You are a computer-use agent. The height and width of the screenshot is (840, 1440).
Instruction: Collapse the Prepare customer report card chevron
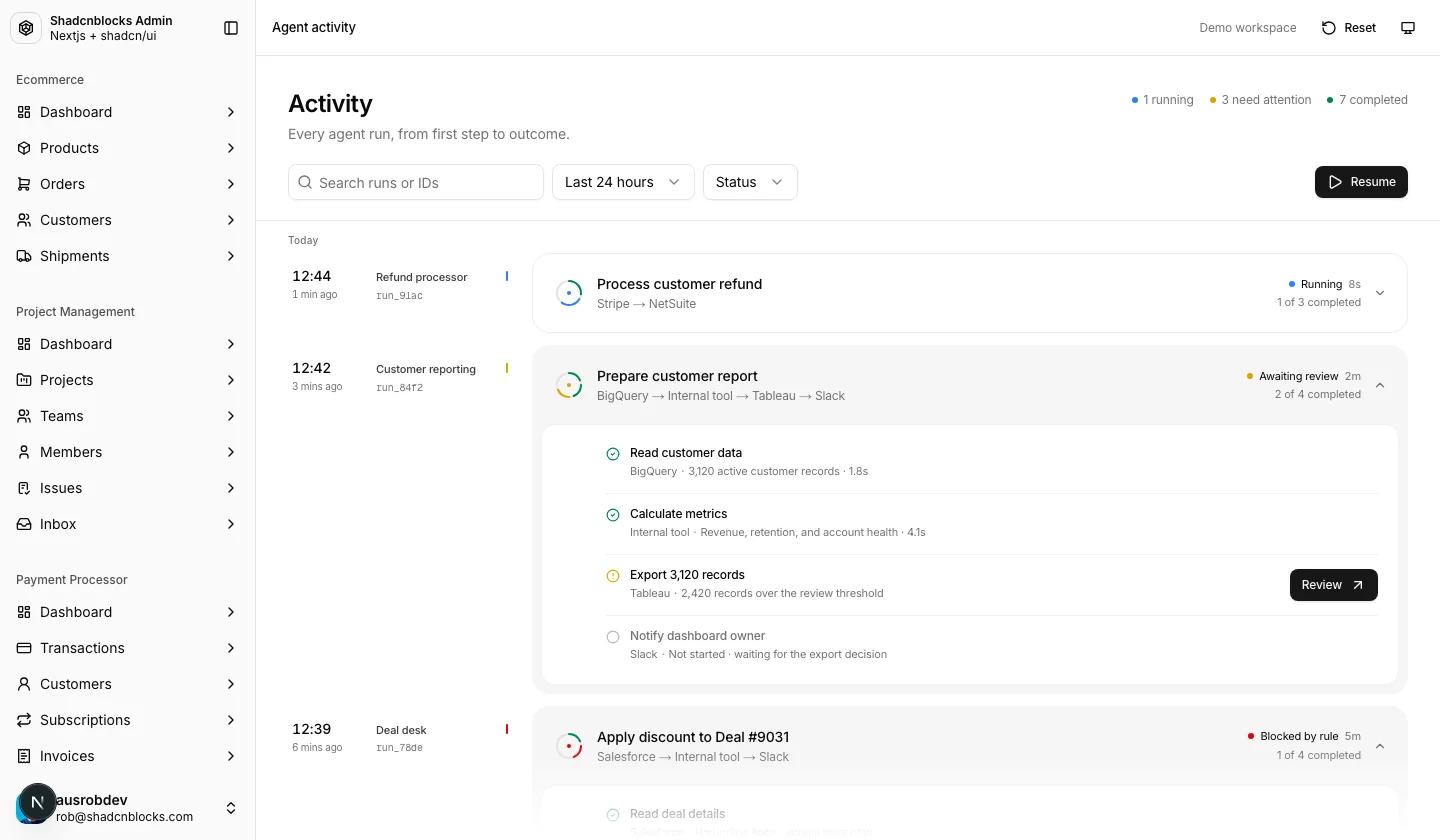tap(1380, 385)
